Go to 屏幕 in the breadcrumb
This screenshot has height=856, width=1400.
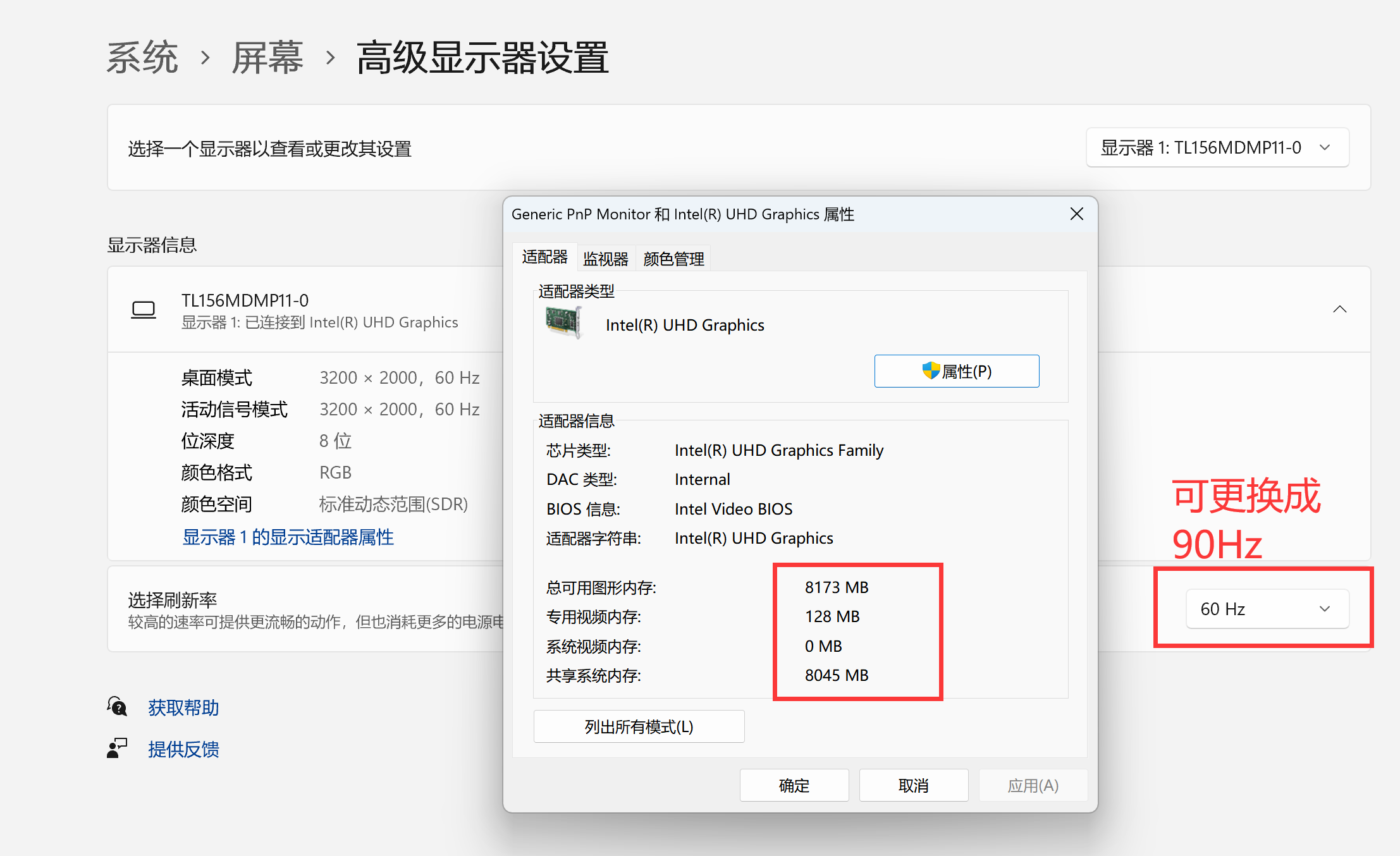coord(267,58)
